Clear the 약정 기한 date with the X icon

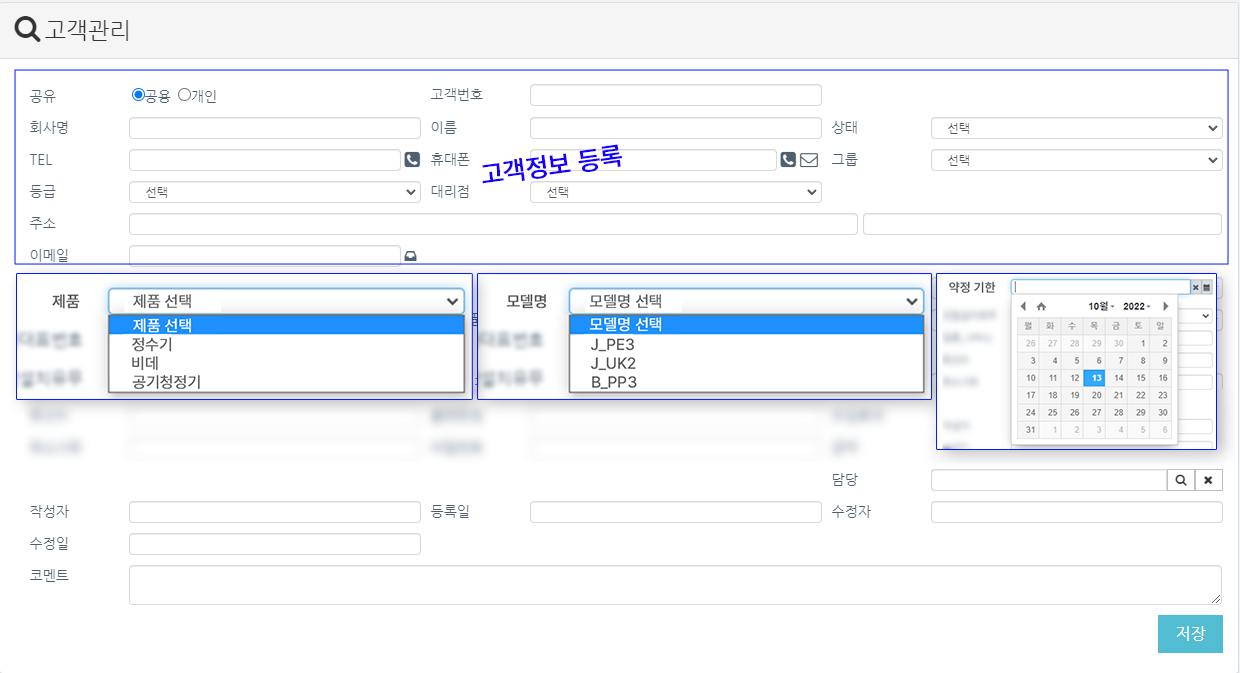point(1196,287)
